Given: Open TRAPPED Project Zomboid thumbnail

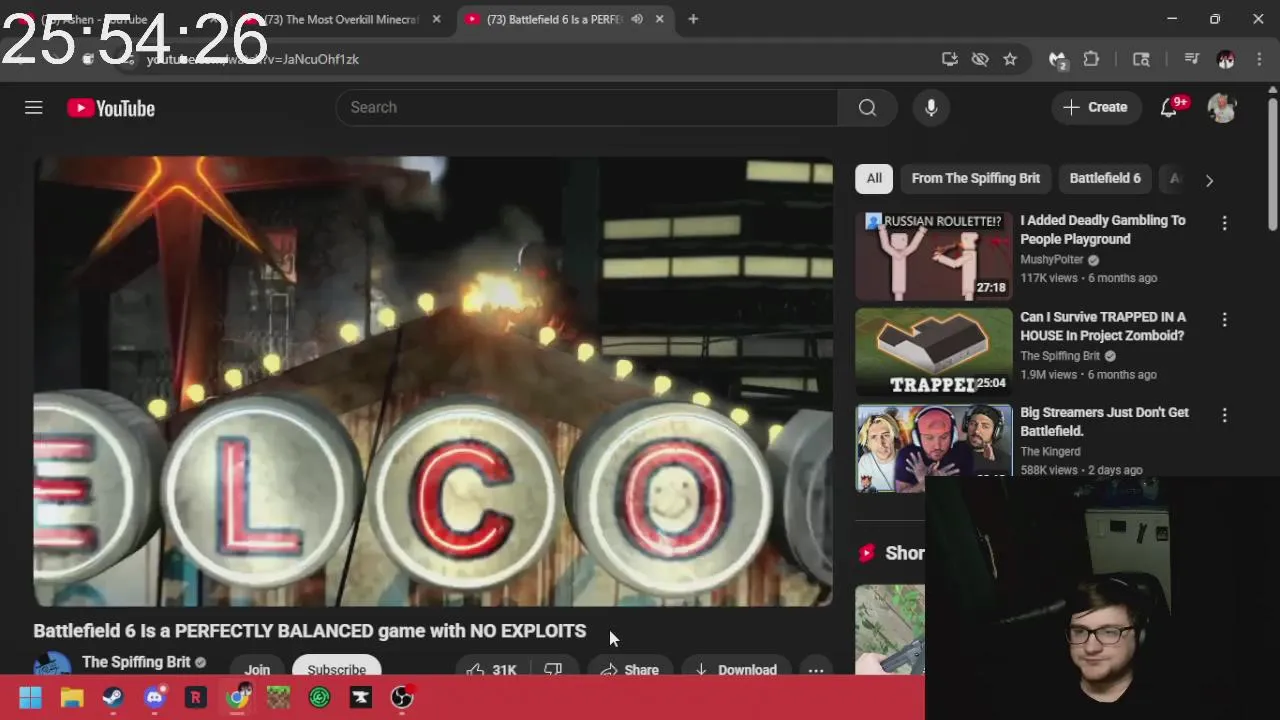Looking at the screenshot, I should [x=934, y=352].
